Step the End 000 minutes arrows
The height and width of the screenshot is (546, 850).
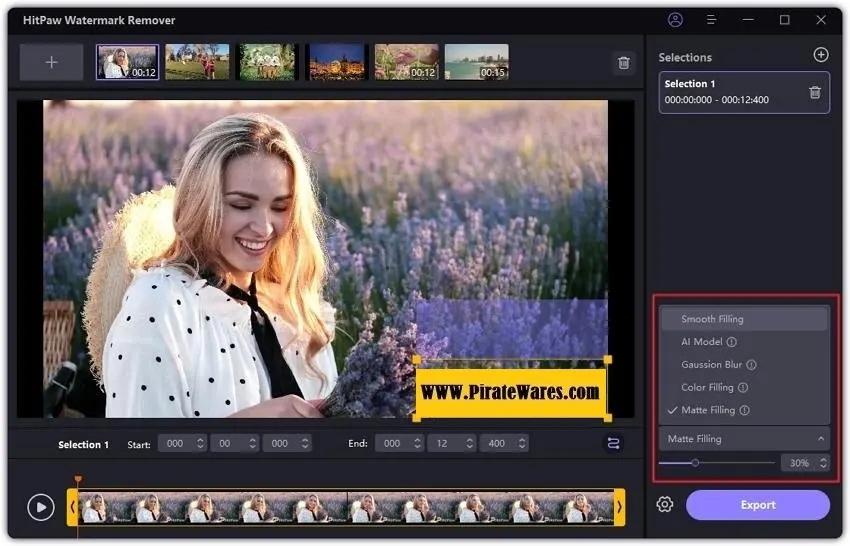click(417, 444)
